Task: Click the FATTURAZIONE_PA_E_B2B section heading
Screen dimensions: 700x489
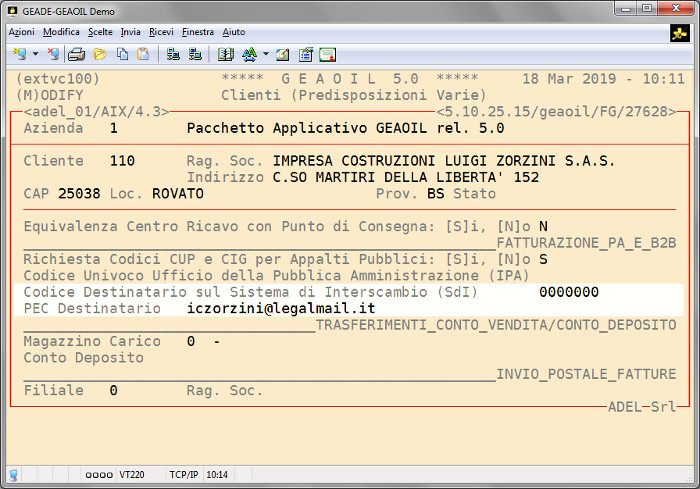Action: 587,243
